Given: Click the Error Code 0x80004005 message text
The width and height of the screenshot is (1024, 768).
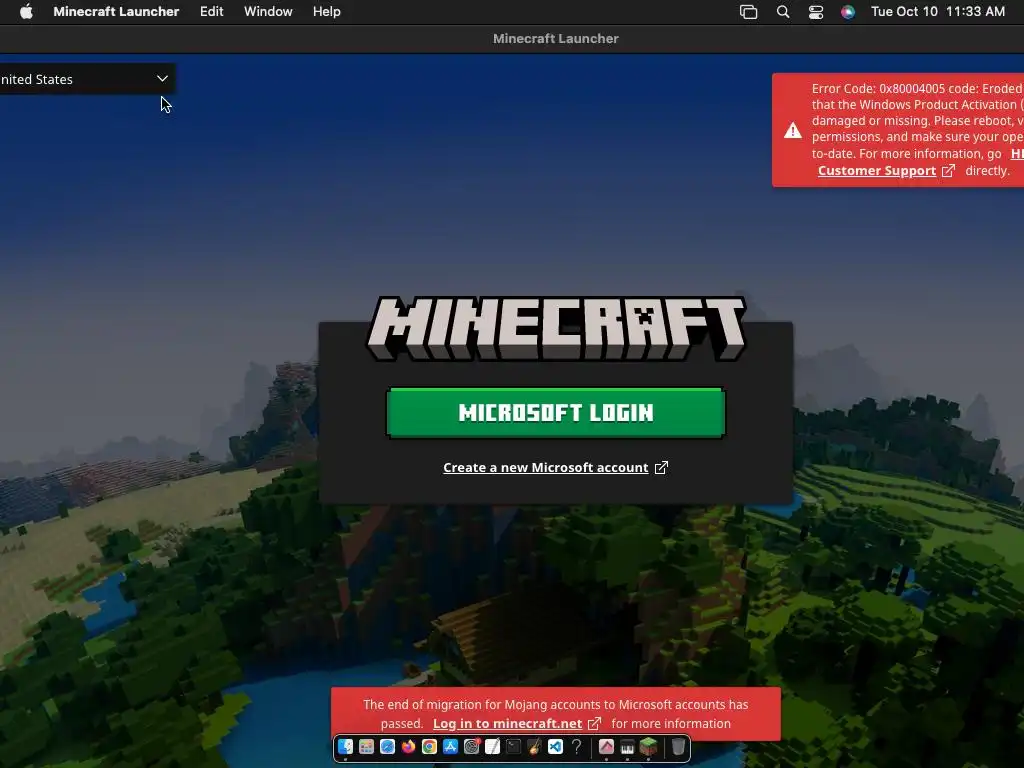Looking at the screenshot, I should point(917,129).
